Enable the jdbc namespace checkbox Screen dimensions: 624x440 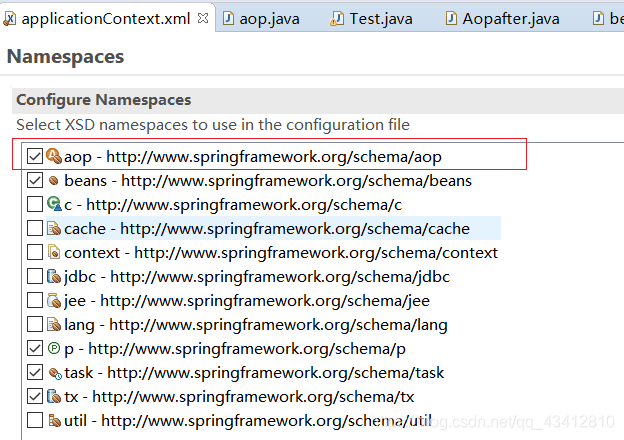35,276
